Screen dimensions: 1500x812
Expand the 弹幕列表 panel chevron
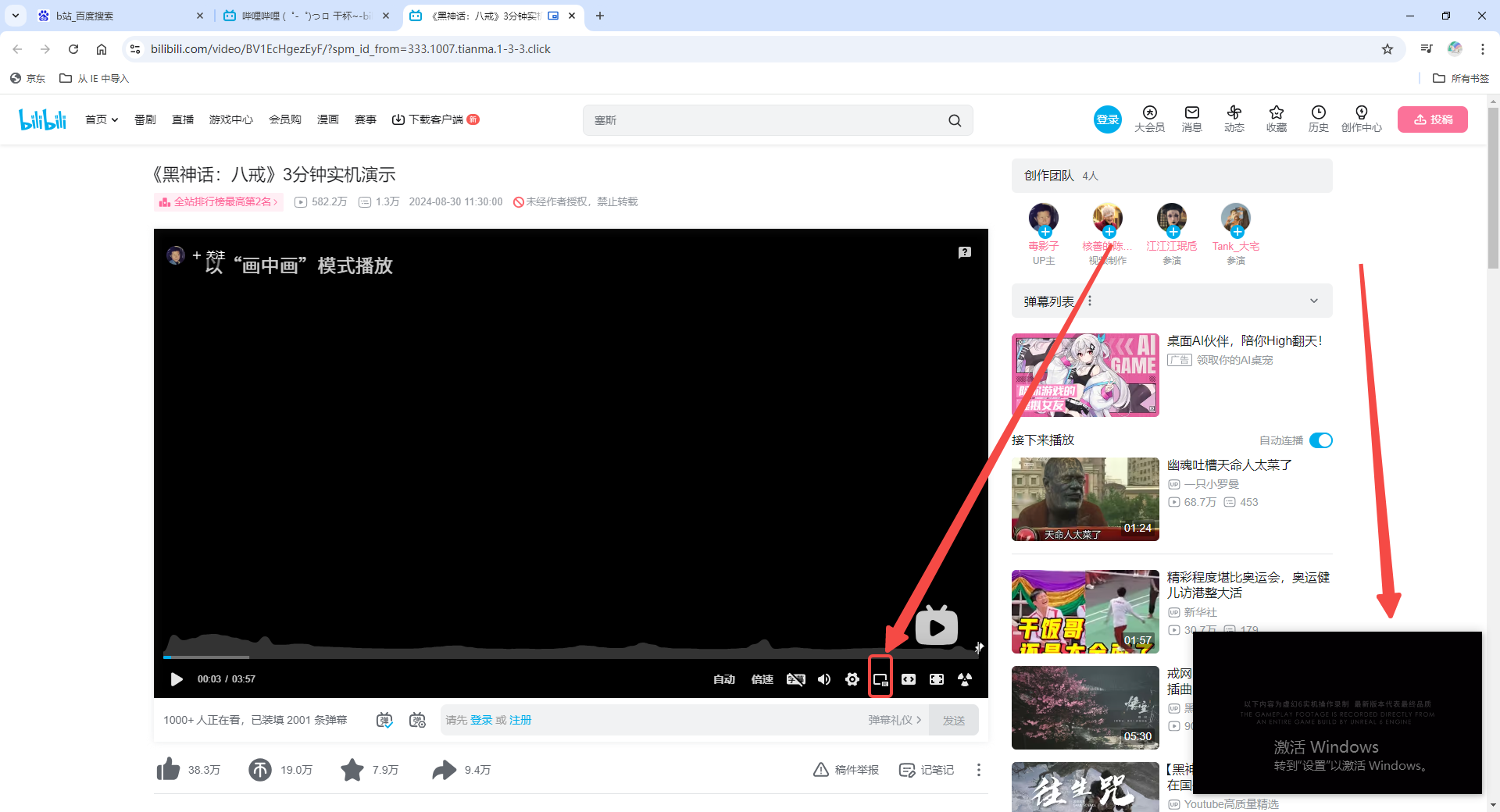click(1314, 301)
